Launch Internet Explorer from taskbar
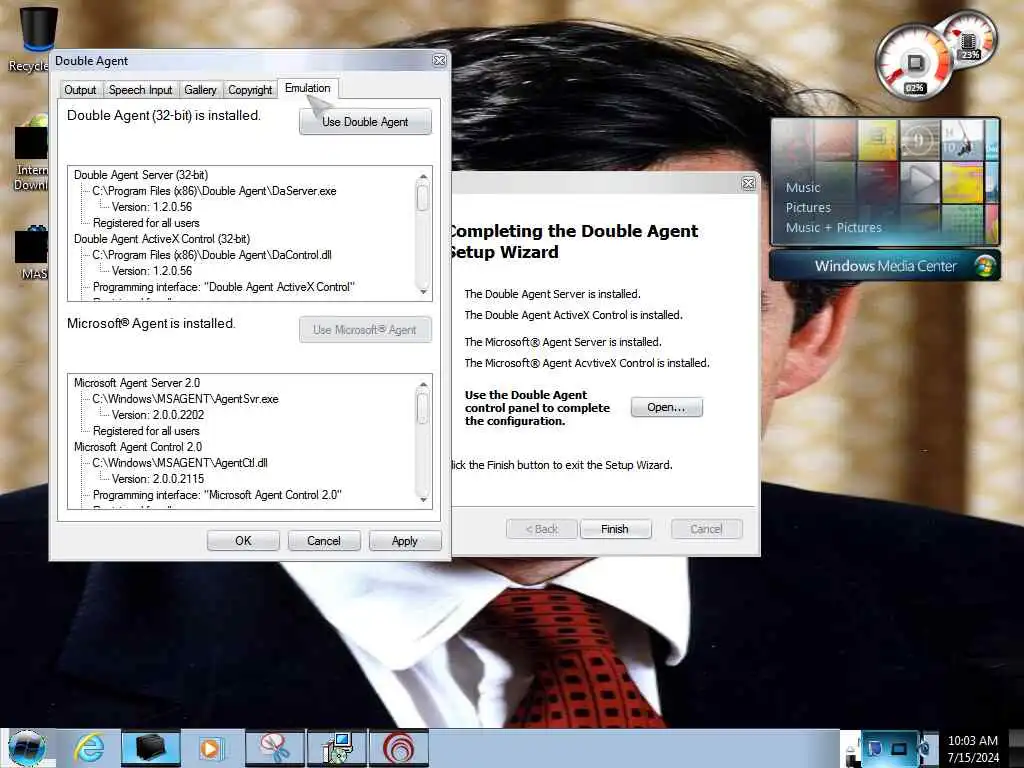The image size is (1024, 768). (89, 748)
